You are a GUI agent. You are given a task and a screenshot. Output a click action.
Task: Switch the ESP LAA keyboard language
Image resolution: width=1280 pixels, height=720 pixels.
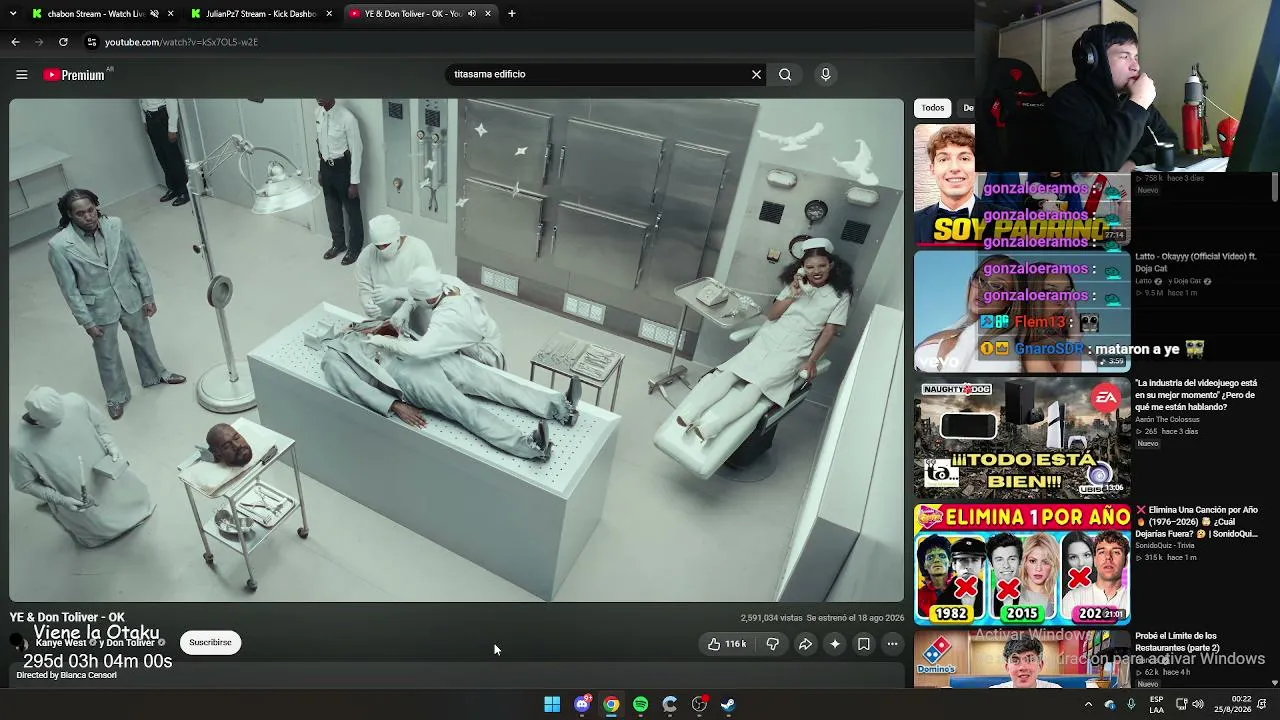click(1156, 704)
